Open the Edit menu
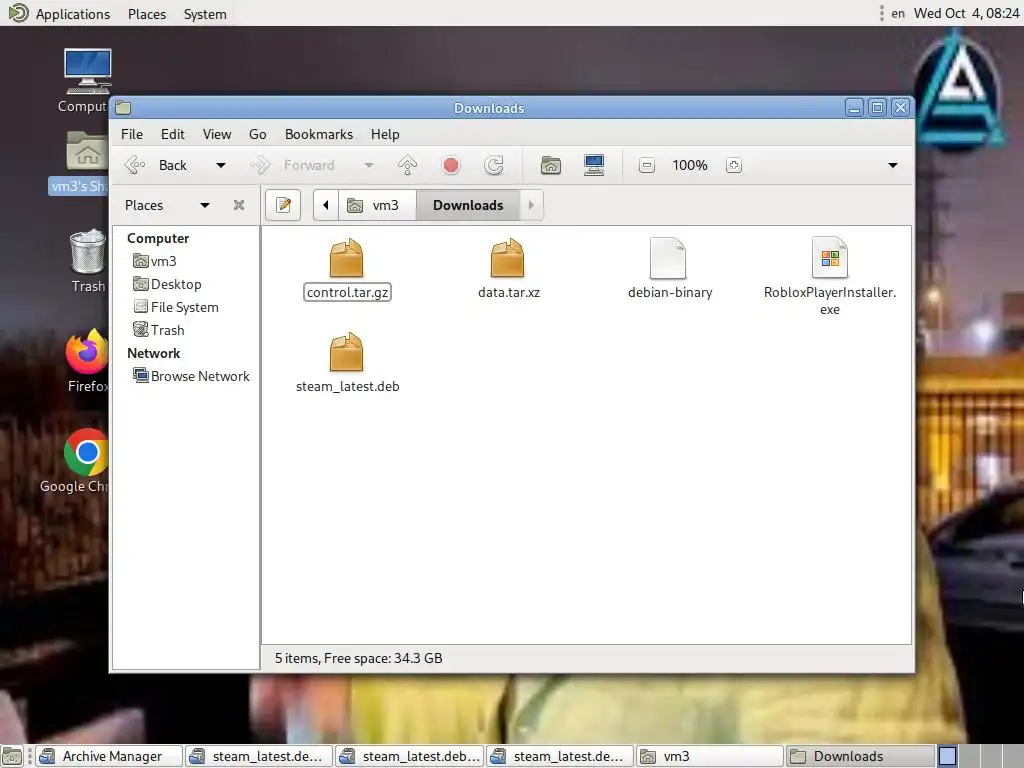This screenshot has height=768, width=1024. [172, 134]
